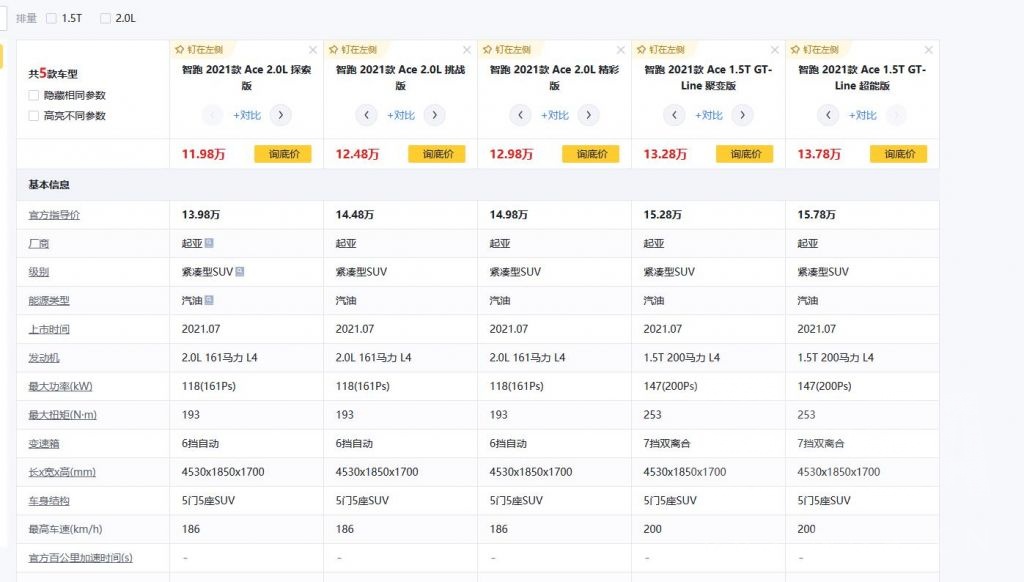Move the 精彩版 column left with its arrow
The height and width of the screenshot is (582, 1024).
(521, 115)
